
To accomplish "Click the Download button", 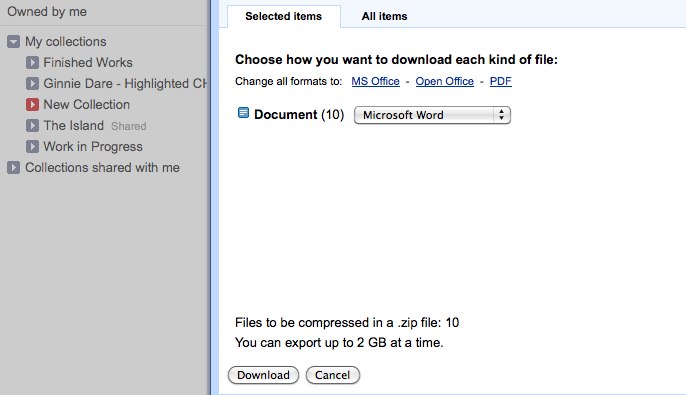I will pyautogui.click(x=263, y=375).
